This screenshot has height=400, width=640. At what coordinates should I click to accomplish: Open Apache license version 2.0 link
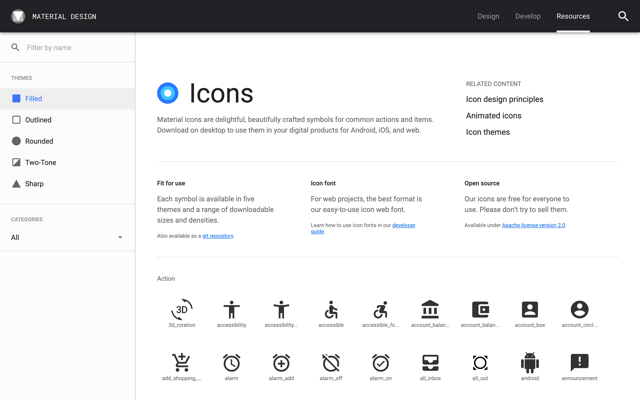coord(533,225)
